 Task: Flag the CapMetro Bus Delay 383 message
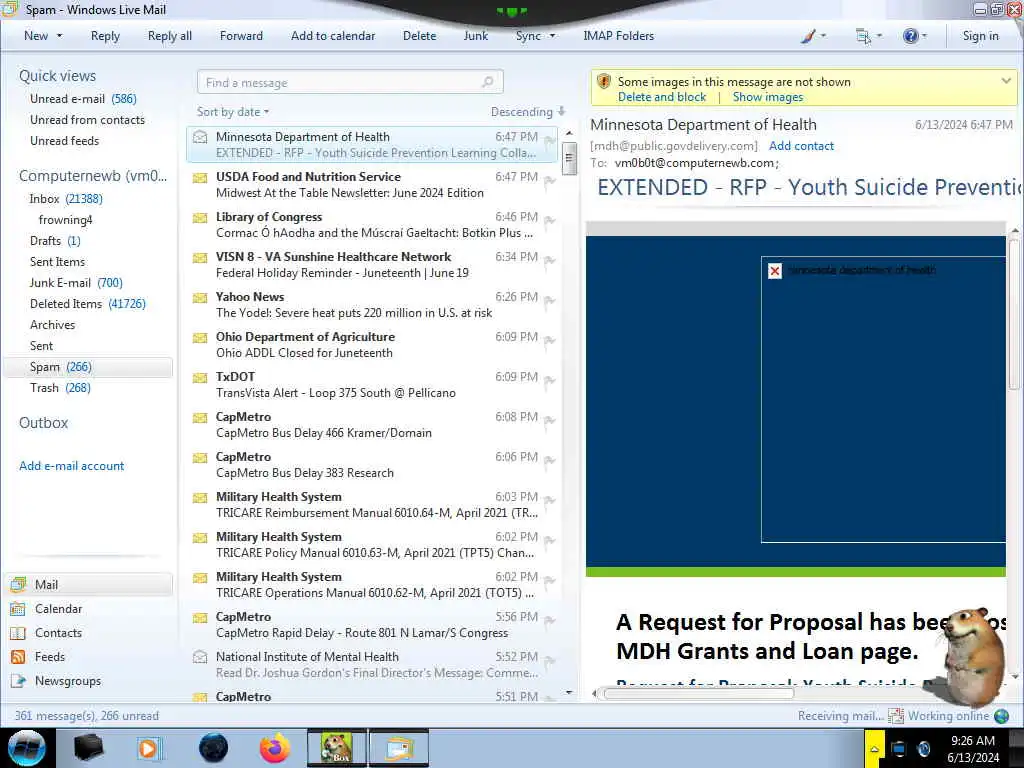(550, 461)
